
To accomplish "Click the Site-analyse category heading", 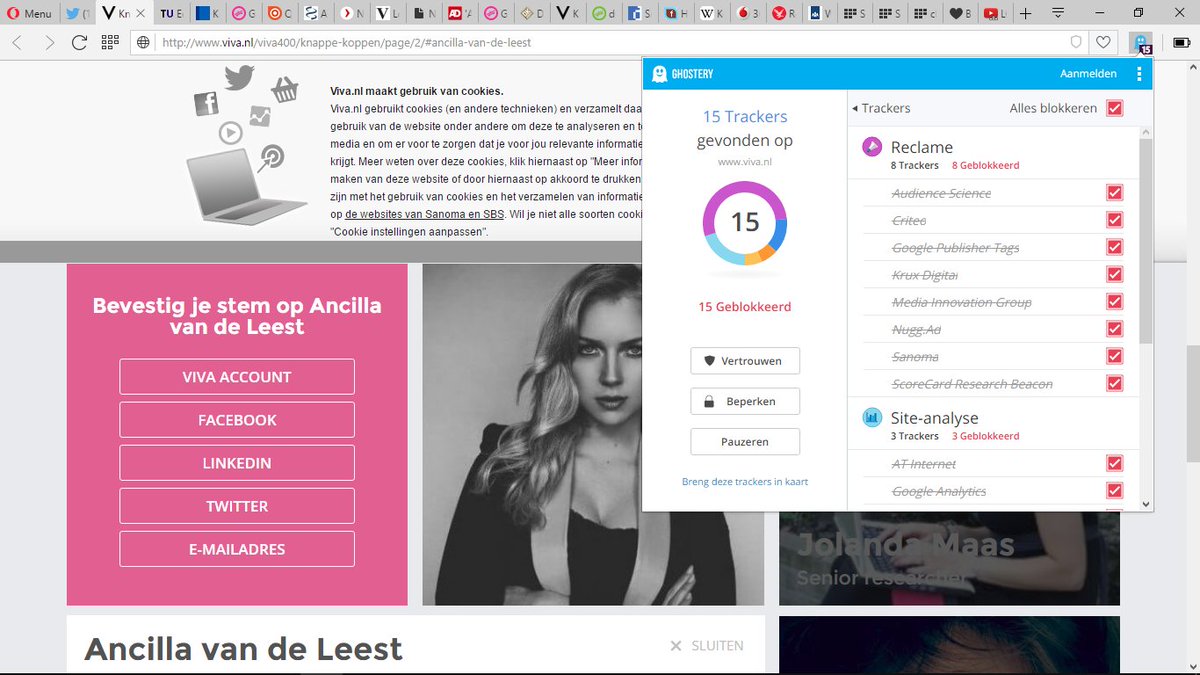I will 934,418.
